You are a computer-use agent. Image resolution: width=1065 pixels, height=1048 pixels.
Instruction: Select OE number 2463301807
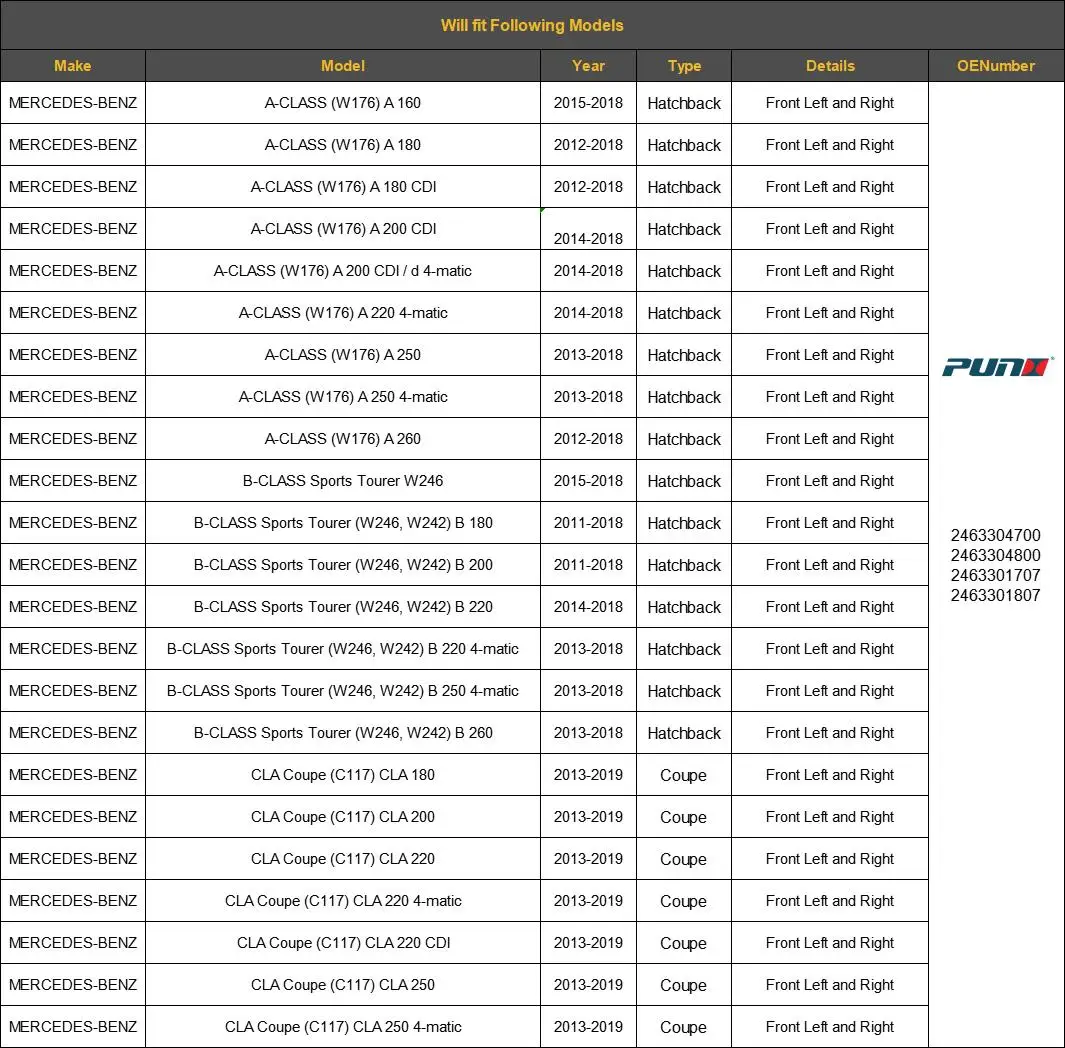995,595
